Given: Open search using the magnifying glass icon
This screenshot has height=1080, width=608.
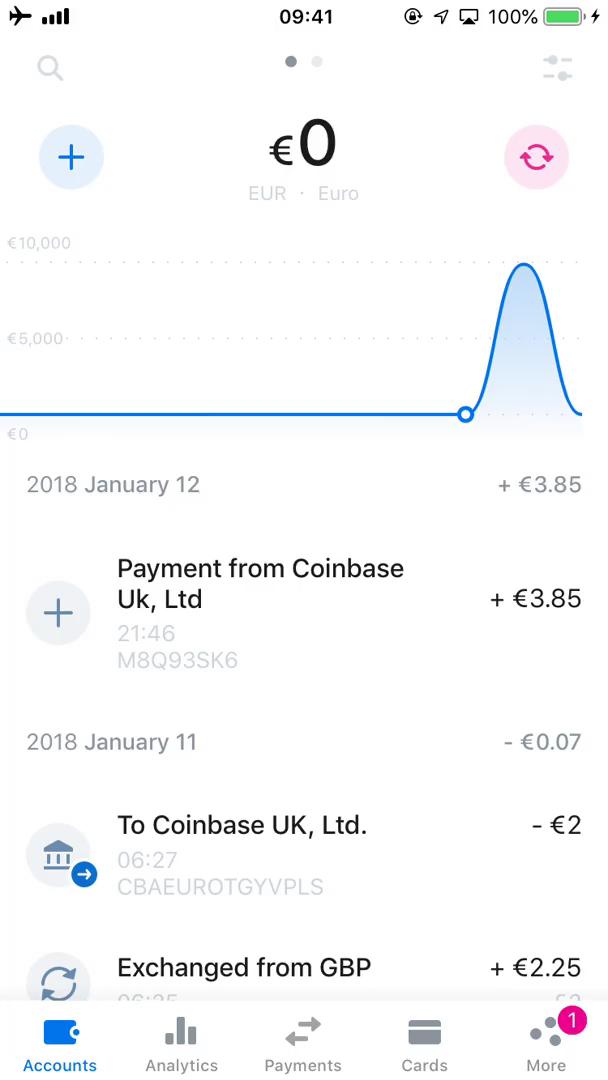Looking at the screenshot, I should click(49, 68).
